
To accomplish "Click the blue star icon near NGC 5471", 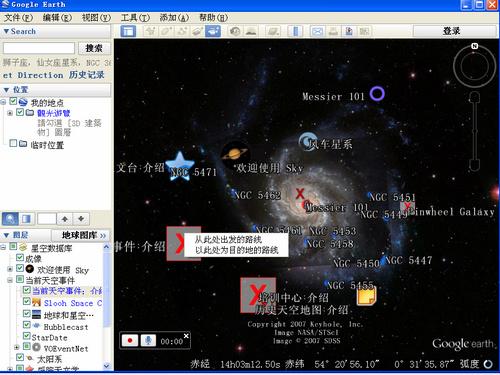I will click(180, 166).
